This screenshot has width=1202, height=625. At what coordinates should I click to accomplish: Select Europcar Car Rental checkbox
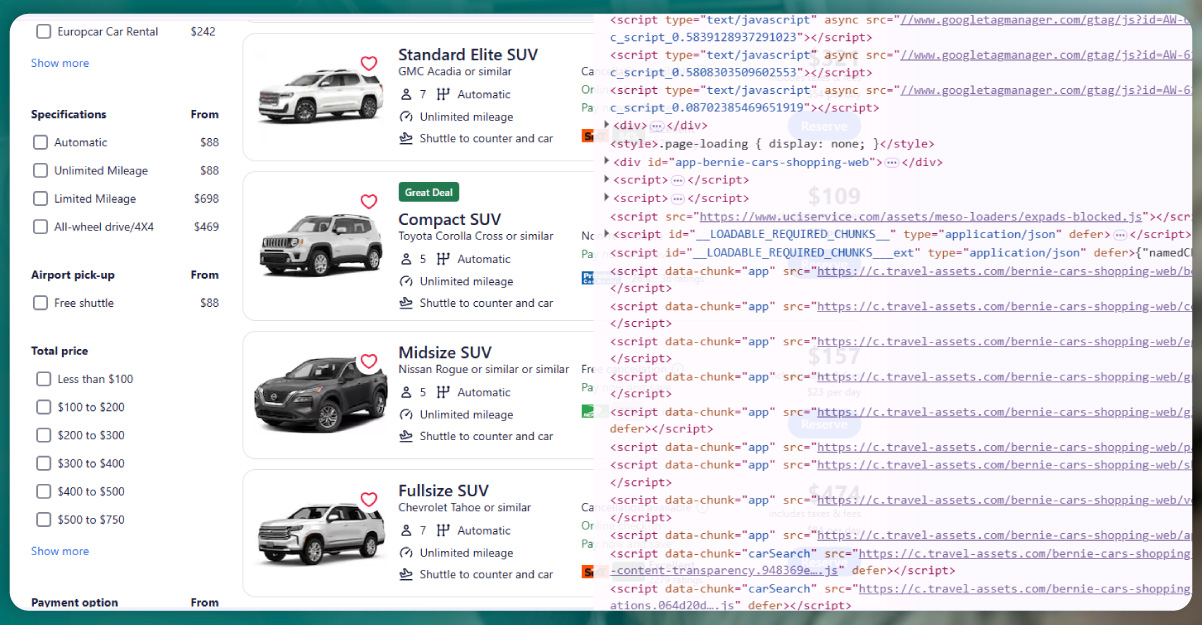point(44,32)
